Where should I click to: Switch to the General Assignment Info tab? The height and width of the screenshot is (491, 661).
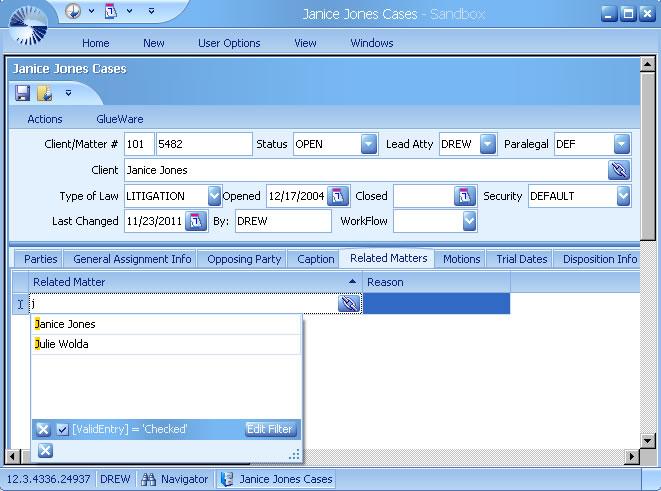pyautogui.click(x=132, y=259)
